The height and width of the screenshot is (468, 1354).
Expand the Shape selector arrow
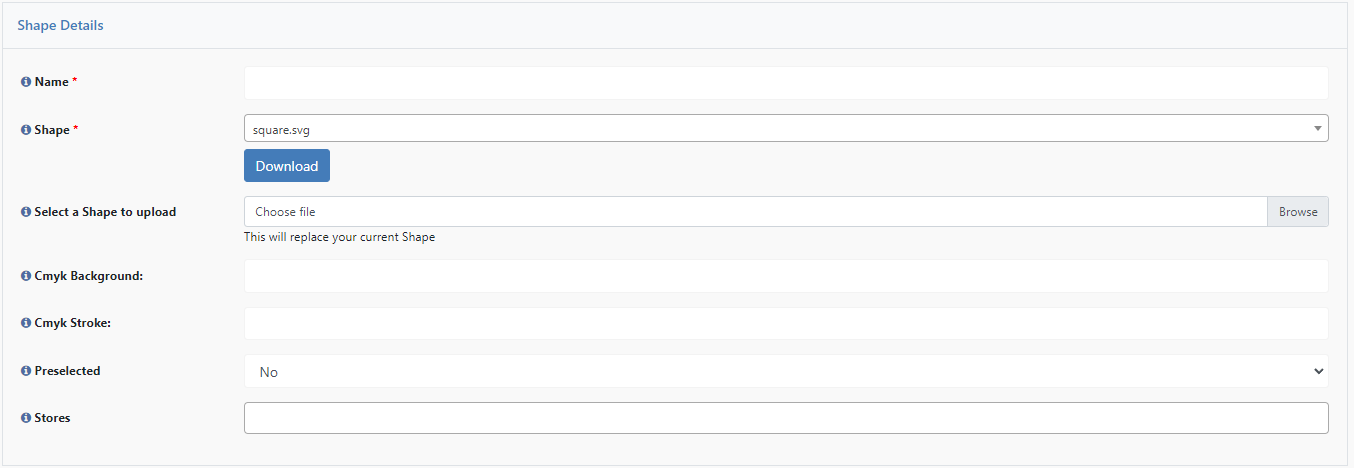pos(1318,128)
